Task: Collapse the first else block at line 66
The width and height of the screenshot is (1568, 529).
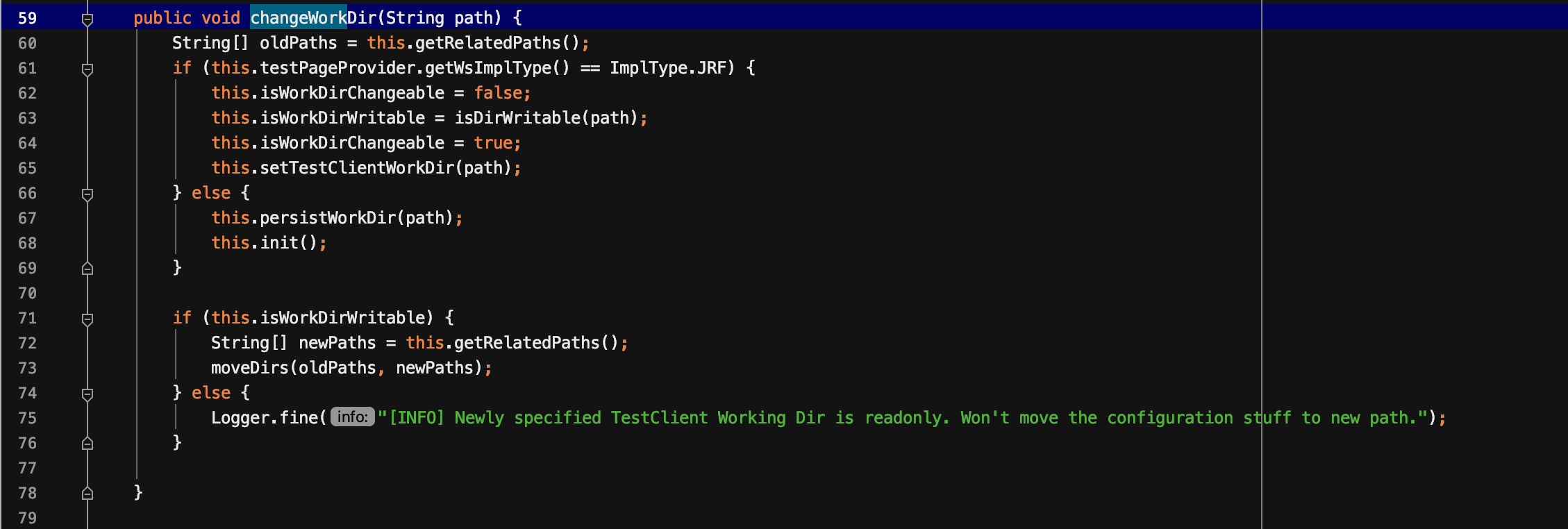Action: pos(87,194)
